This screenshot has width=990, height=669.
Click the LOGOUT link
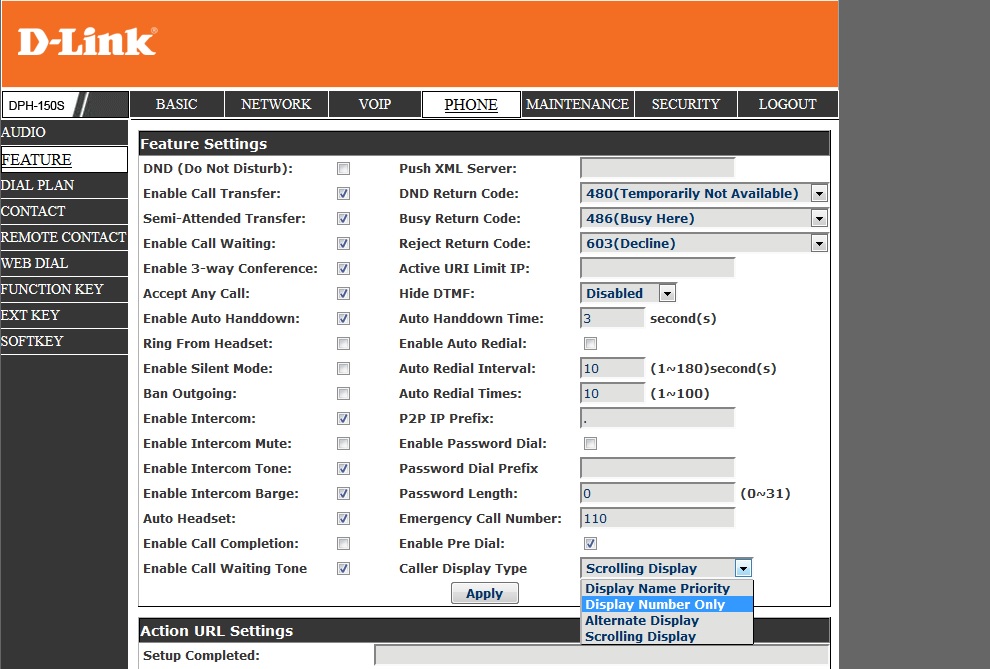tap(787, 105)
